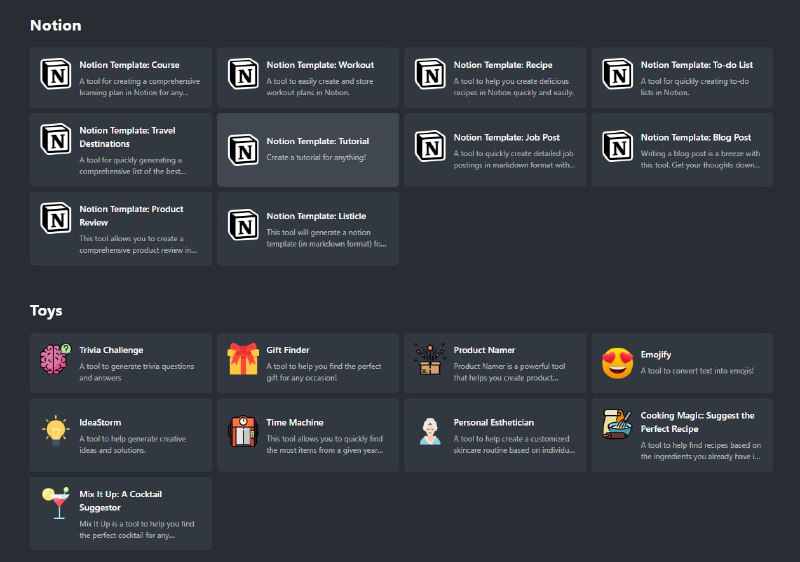Open the Notion Template: Blog Post title

click(x=695, y=138)
